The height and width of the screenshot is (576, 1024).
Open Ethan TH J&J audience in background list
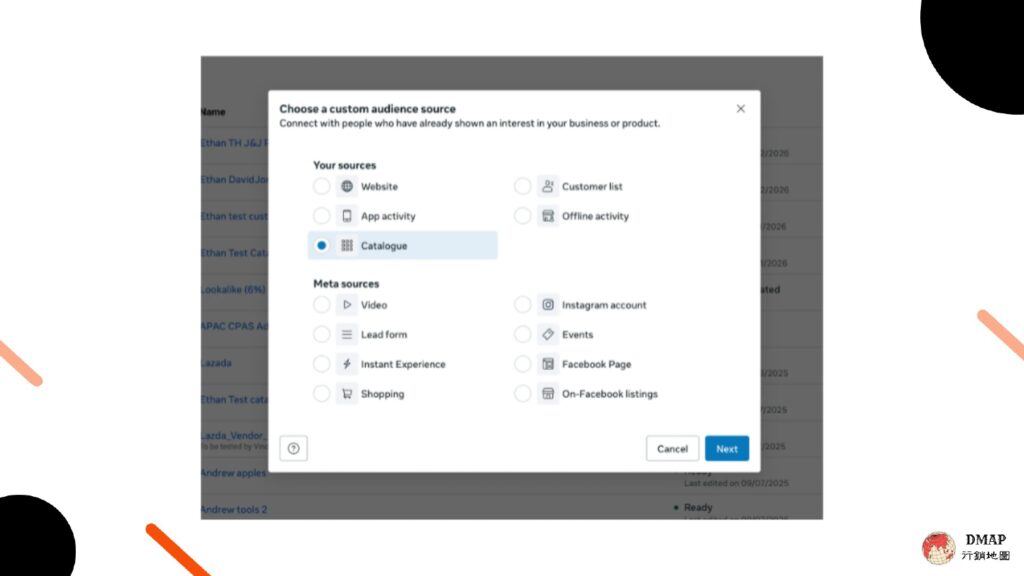(x=234, y=143)
